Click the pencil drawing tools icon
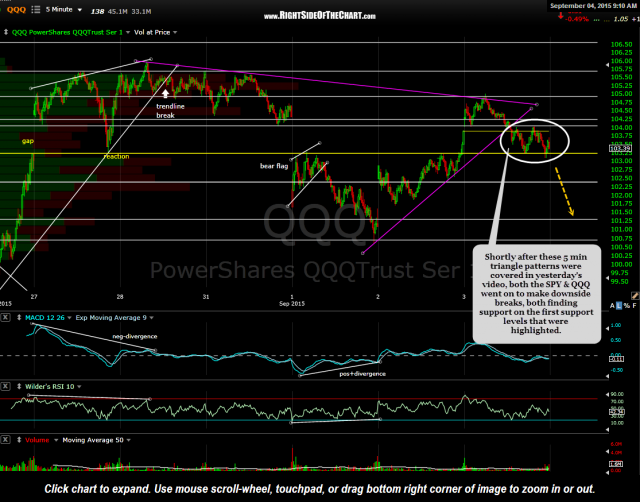 [635, 295]
